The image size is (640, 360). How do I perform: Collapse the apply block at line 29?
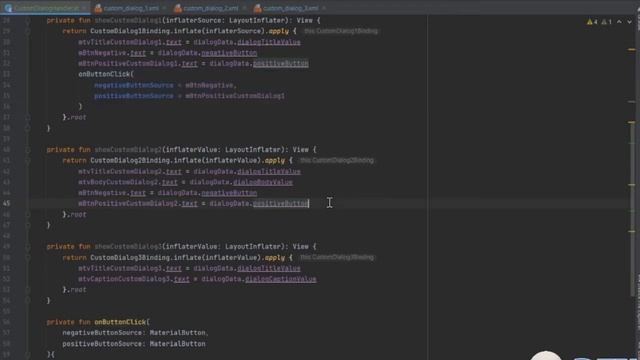[x=28, y=31]
